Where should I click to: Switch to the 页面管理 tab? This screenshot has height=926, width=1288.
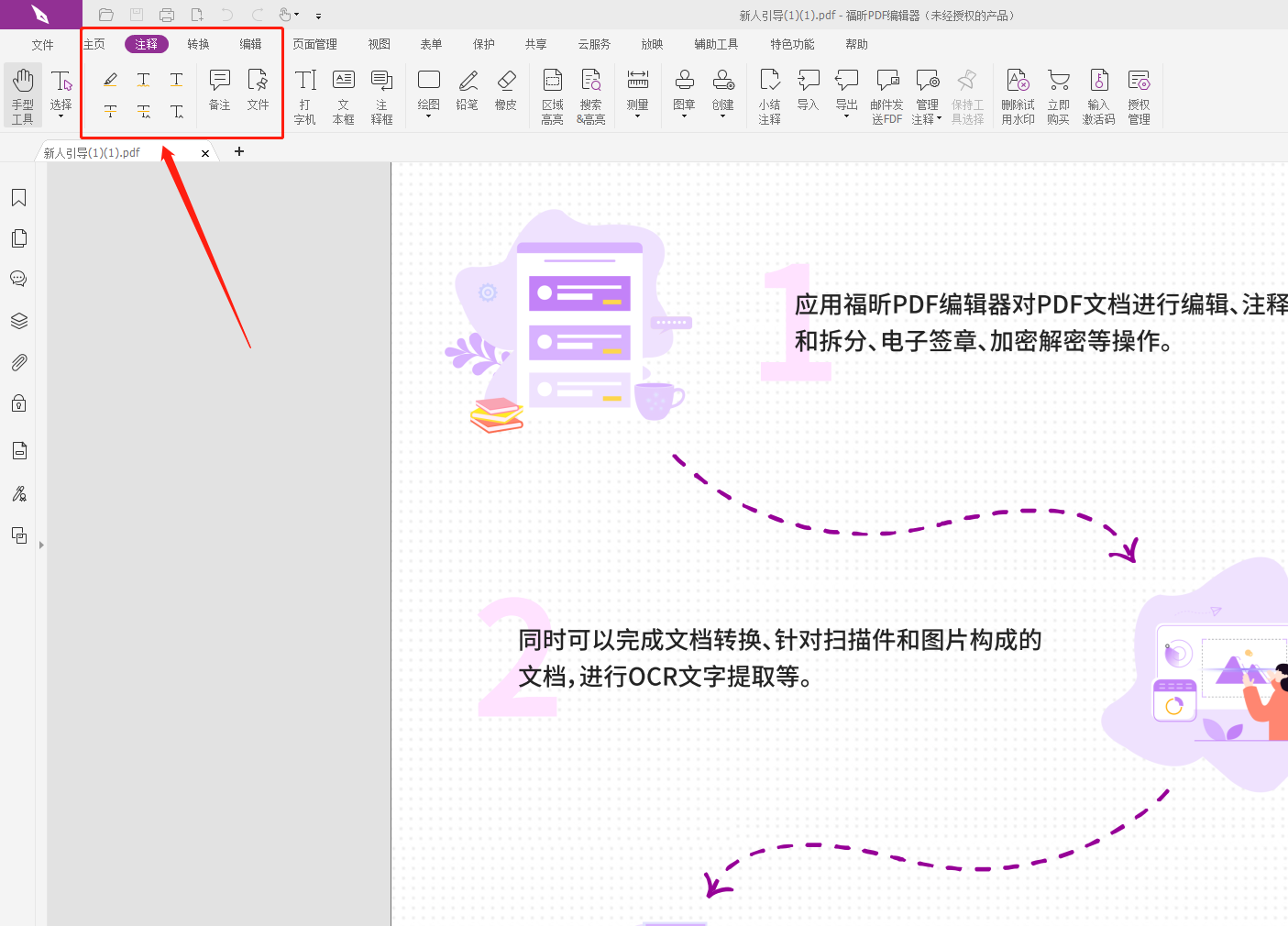(315, 44)
